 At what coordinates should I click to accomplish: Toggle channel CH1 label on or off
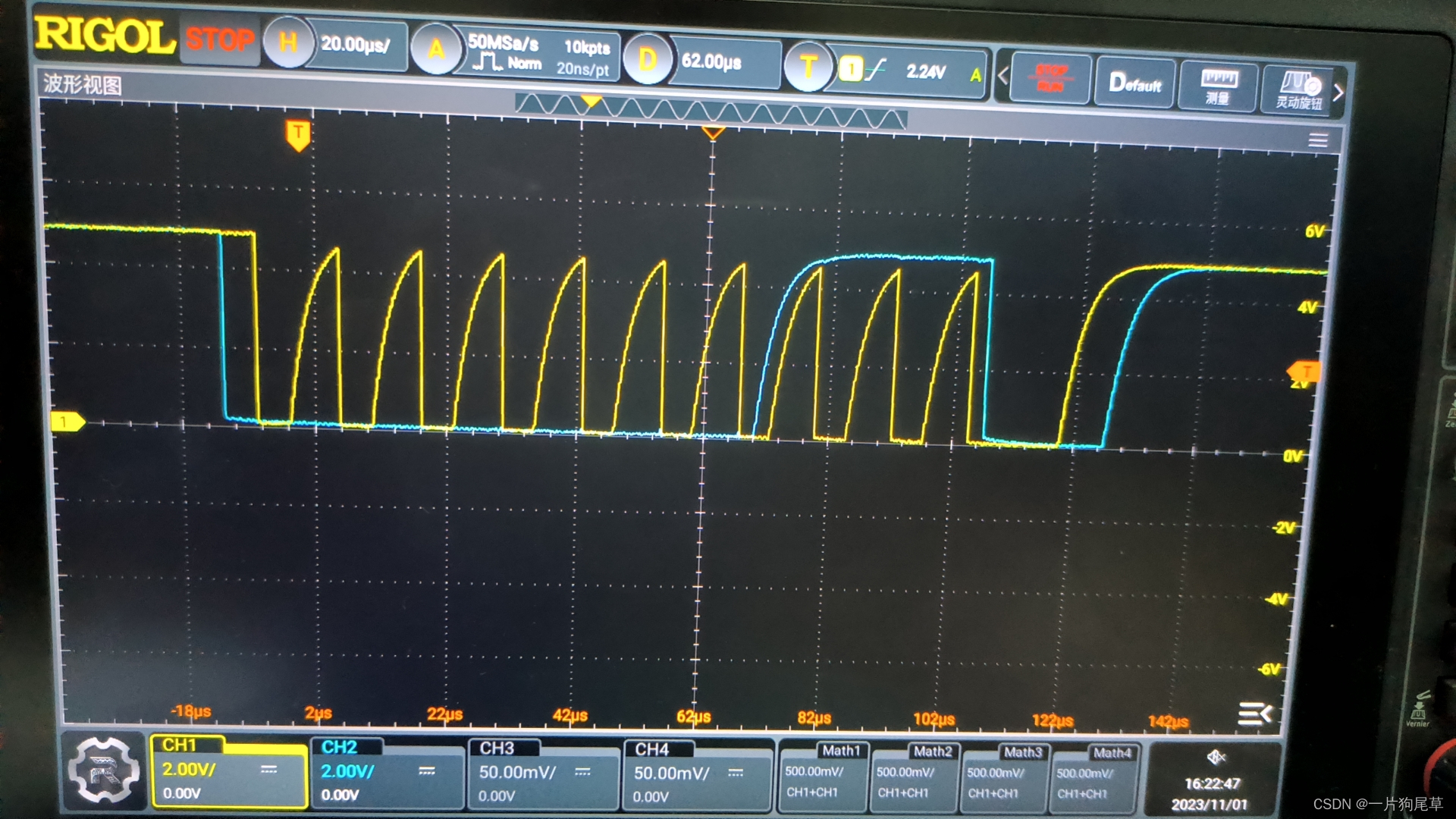tap(180, 745)
